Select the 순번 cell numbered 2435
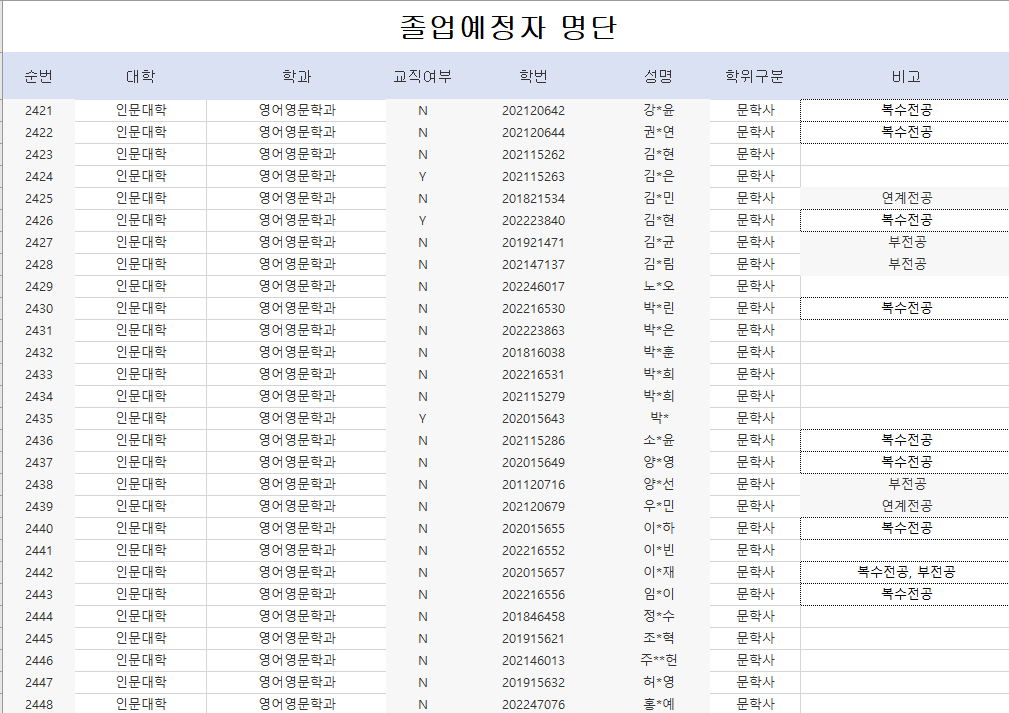The image size is (1009, 713). [39, 419]
